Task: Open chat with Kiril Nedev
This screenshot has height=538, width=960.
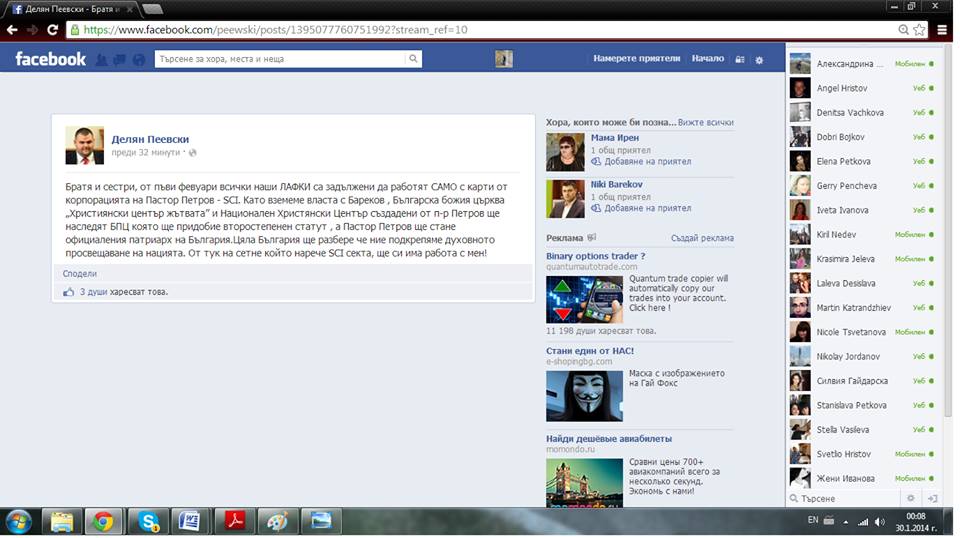Action: [863, 234]
